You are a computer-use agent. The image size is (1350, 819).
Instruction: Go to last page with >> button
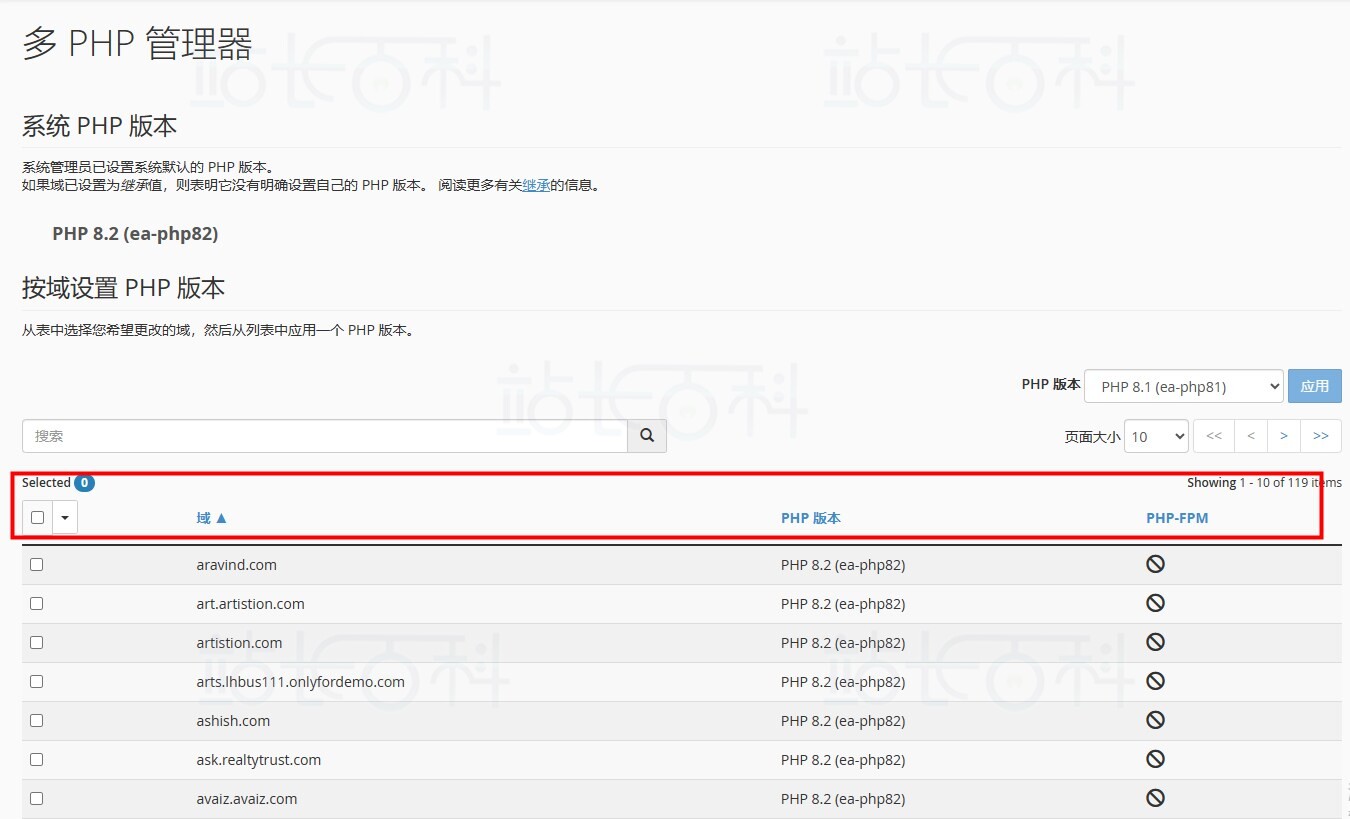[x=1321, y=436]
